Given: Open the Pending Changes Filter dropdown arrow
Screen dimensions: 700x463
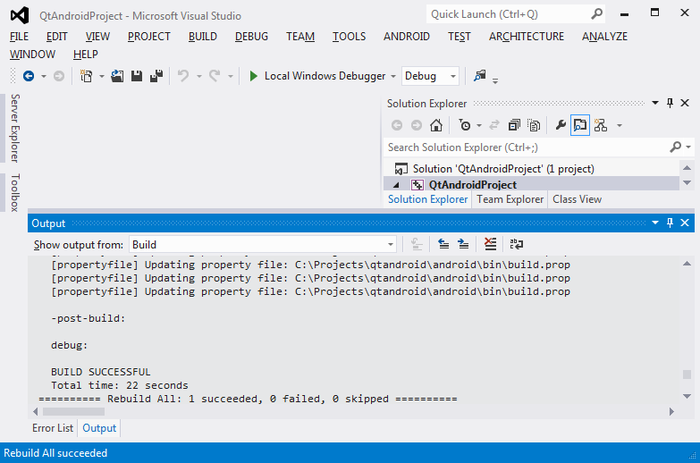Looking at the screenshot, I should pos(479,126).
